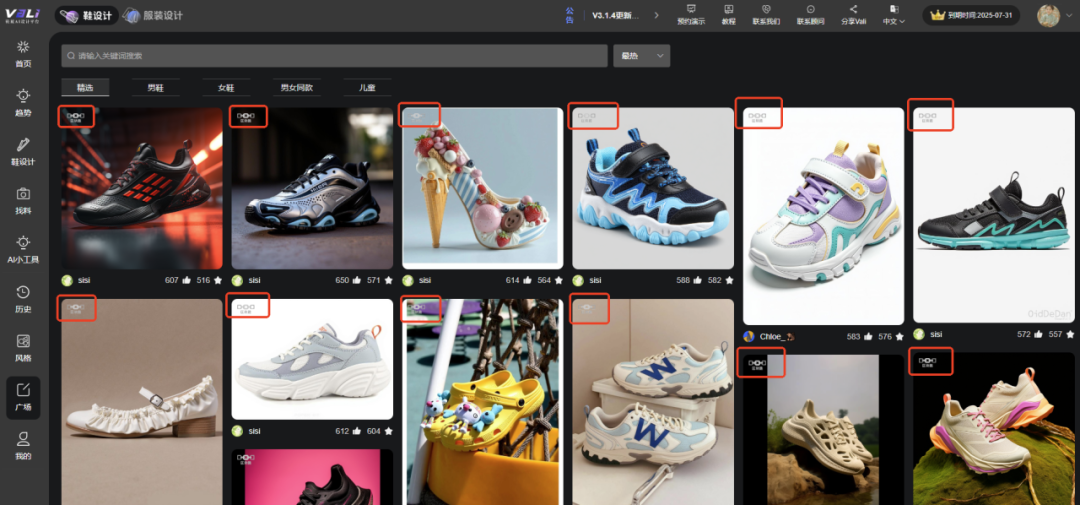Viewport: 1080px width, 505px height.
Task: Open the black and red sneaker image
Action: point(142,188)
